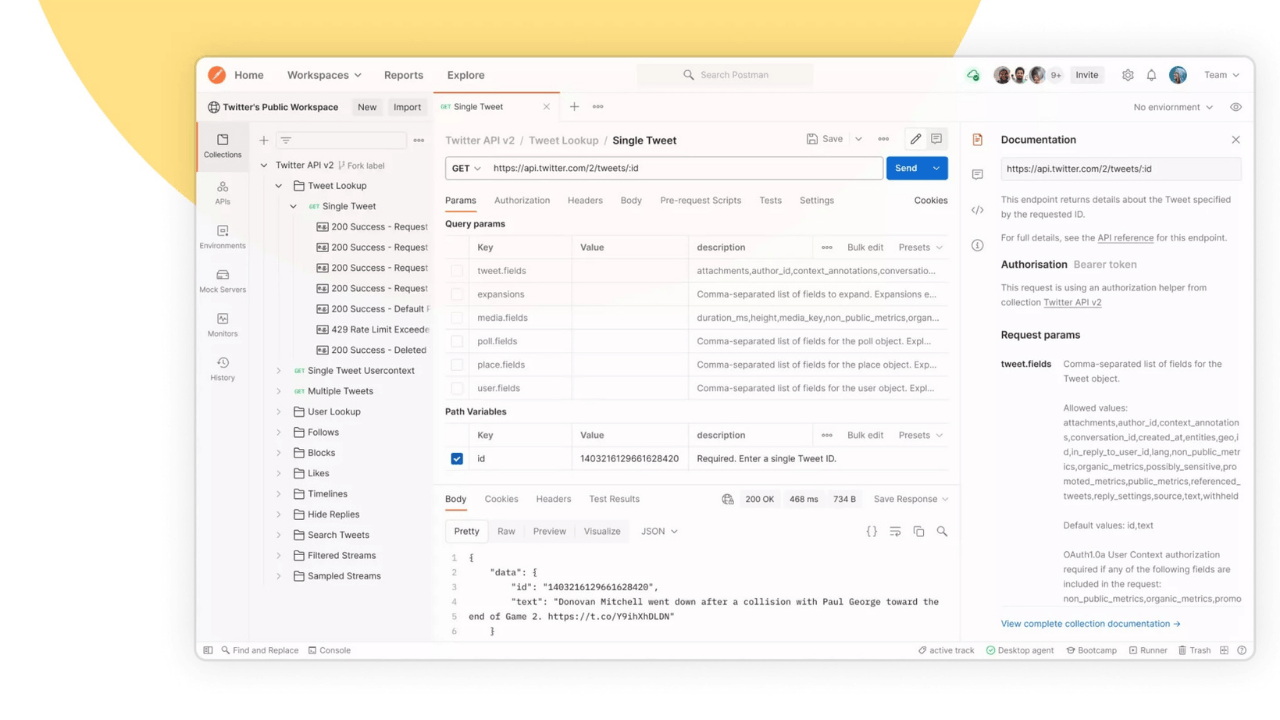The width and height of the screenshot is (1280, 720).
Task: Search the response with magnifier icon
Action: 942,532
